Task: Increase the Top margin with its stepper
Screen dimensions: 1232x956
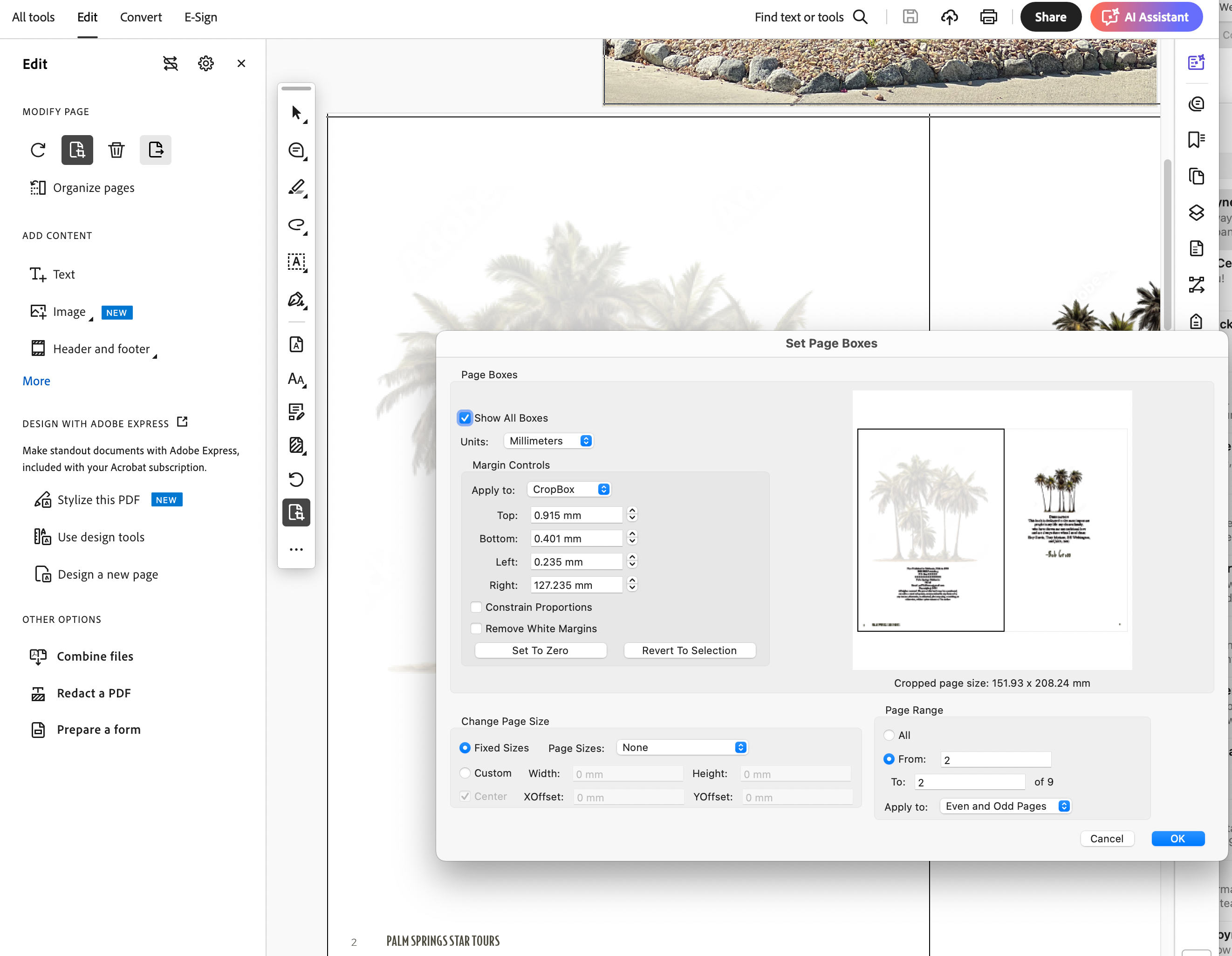Action: tap(632, 512)
